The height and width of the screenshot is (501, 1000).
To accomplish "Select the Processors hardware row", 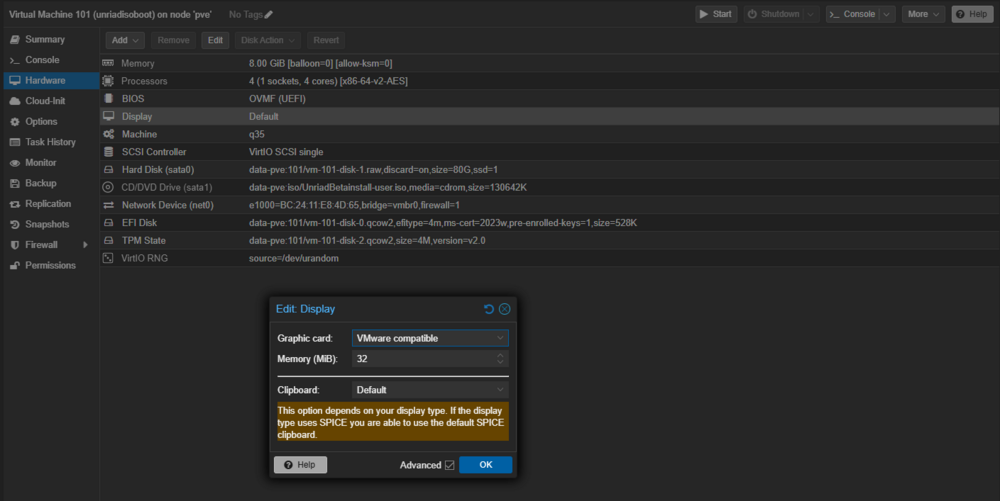I will pyautogui.click(x=549, y=81).
